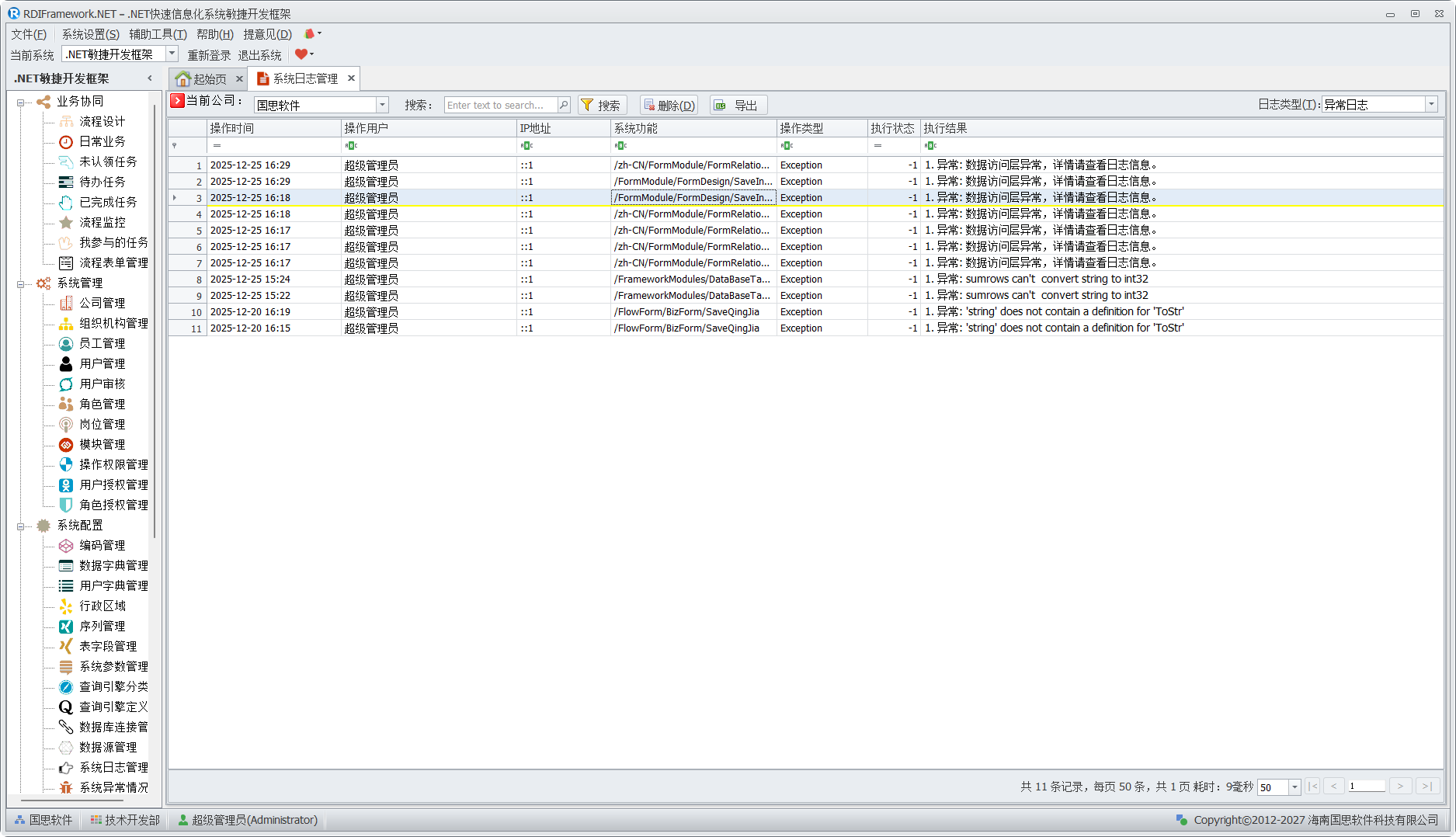Open the page size dropdown showing 50
The height and width of the screenshot is (837, 1456).
1294,787
